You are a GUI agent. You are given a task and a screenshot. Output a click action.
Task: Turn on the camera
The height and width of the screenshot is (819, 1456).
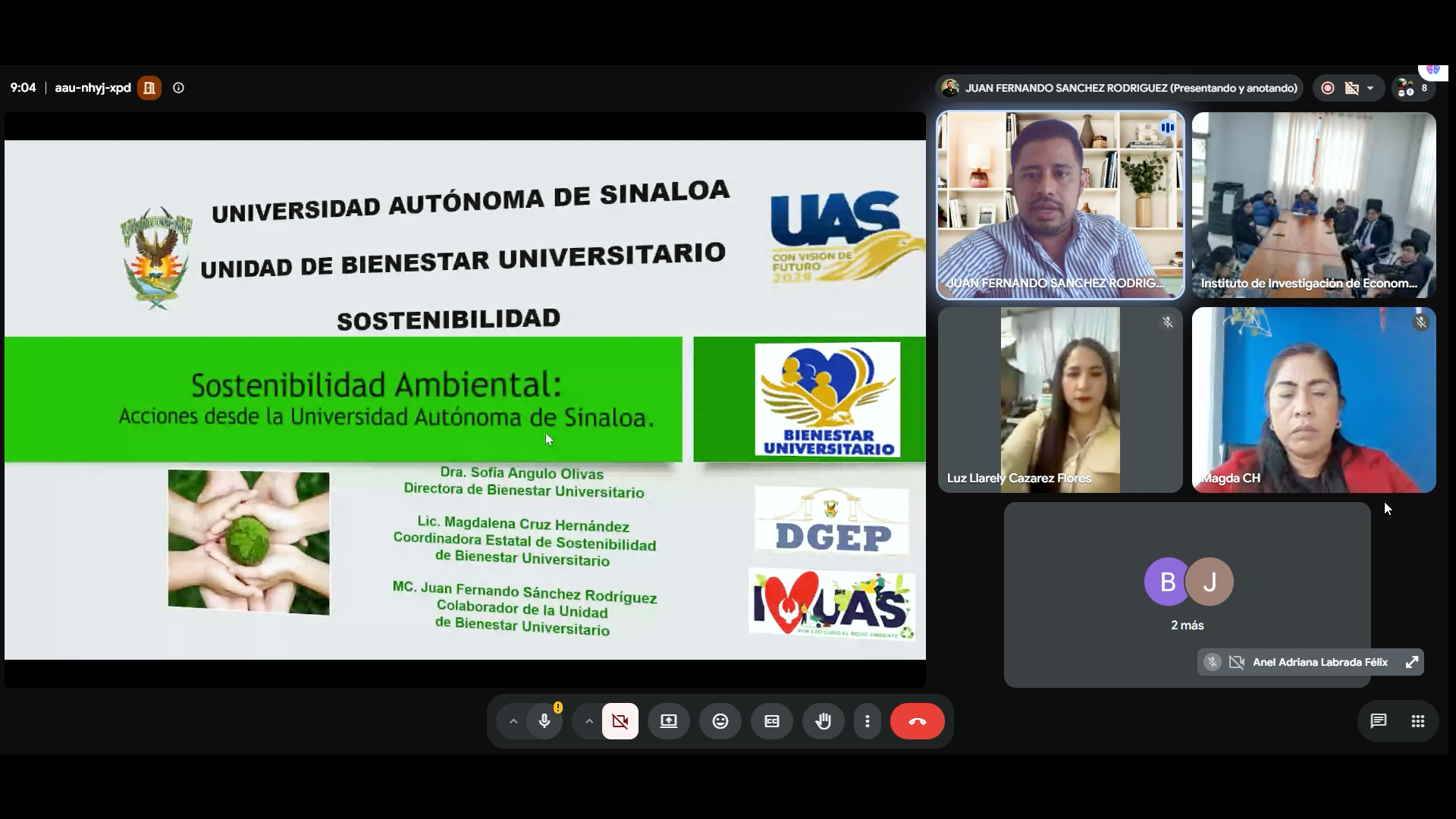620,721
